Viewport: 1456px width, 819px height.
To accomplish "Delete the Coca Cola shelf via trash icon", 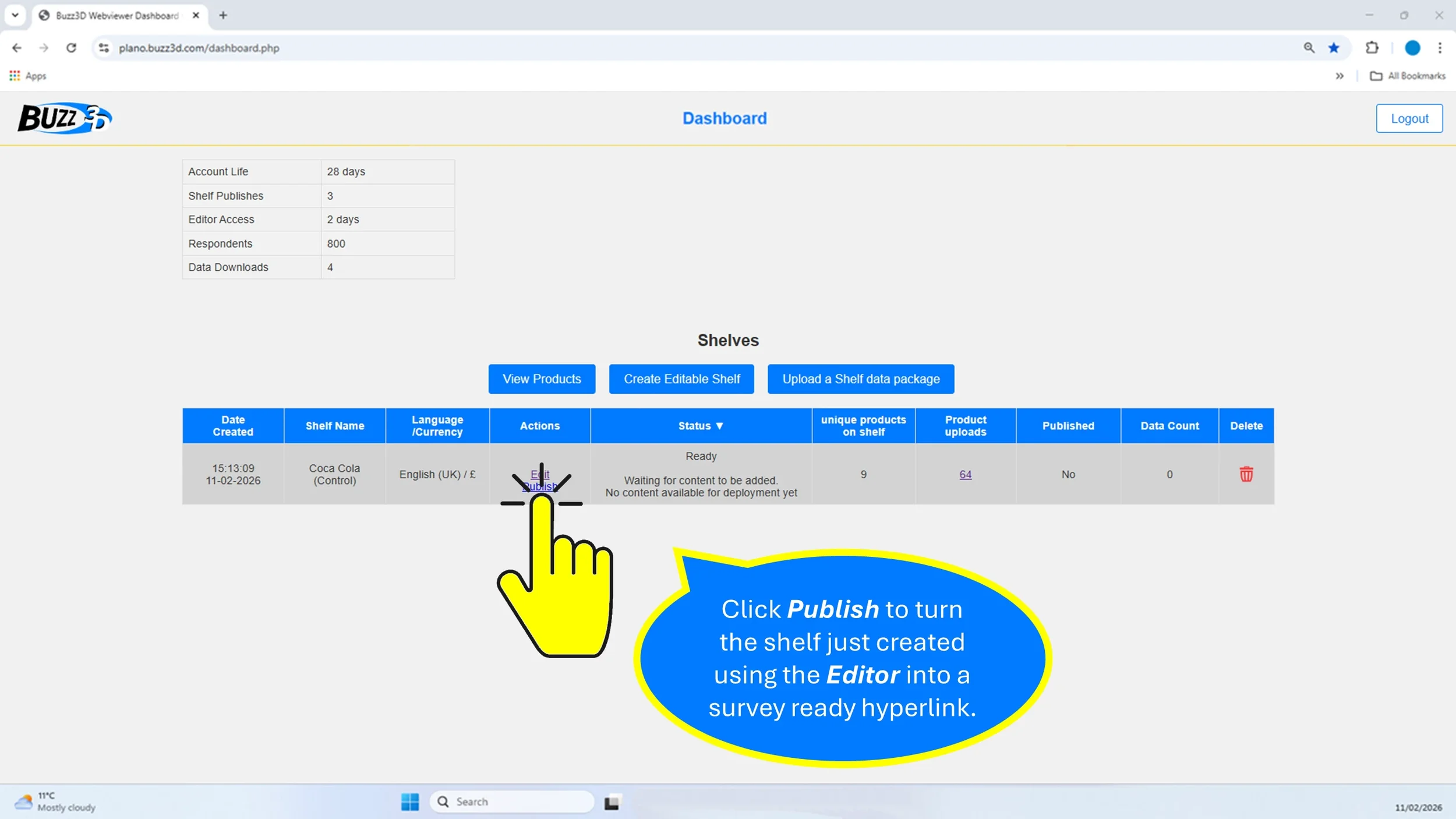I will (1246, 474).
